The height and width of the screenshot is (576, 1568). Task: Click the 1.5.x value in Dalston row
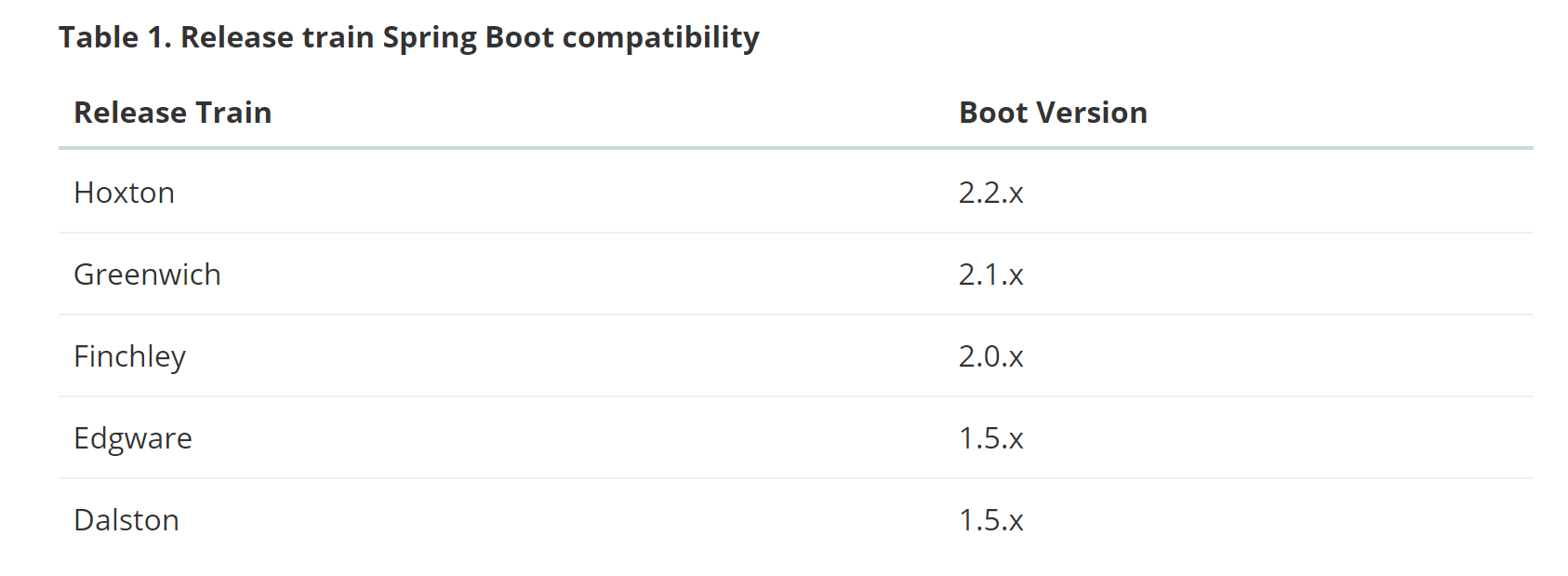pos(990,520)
